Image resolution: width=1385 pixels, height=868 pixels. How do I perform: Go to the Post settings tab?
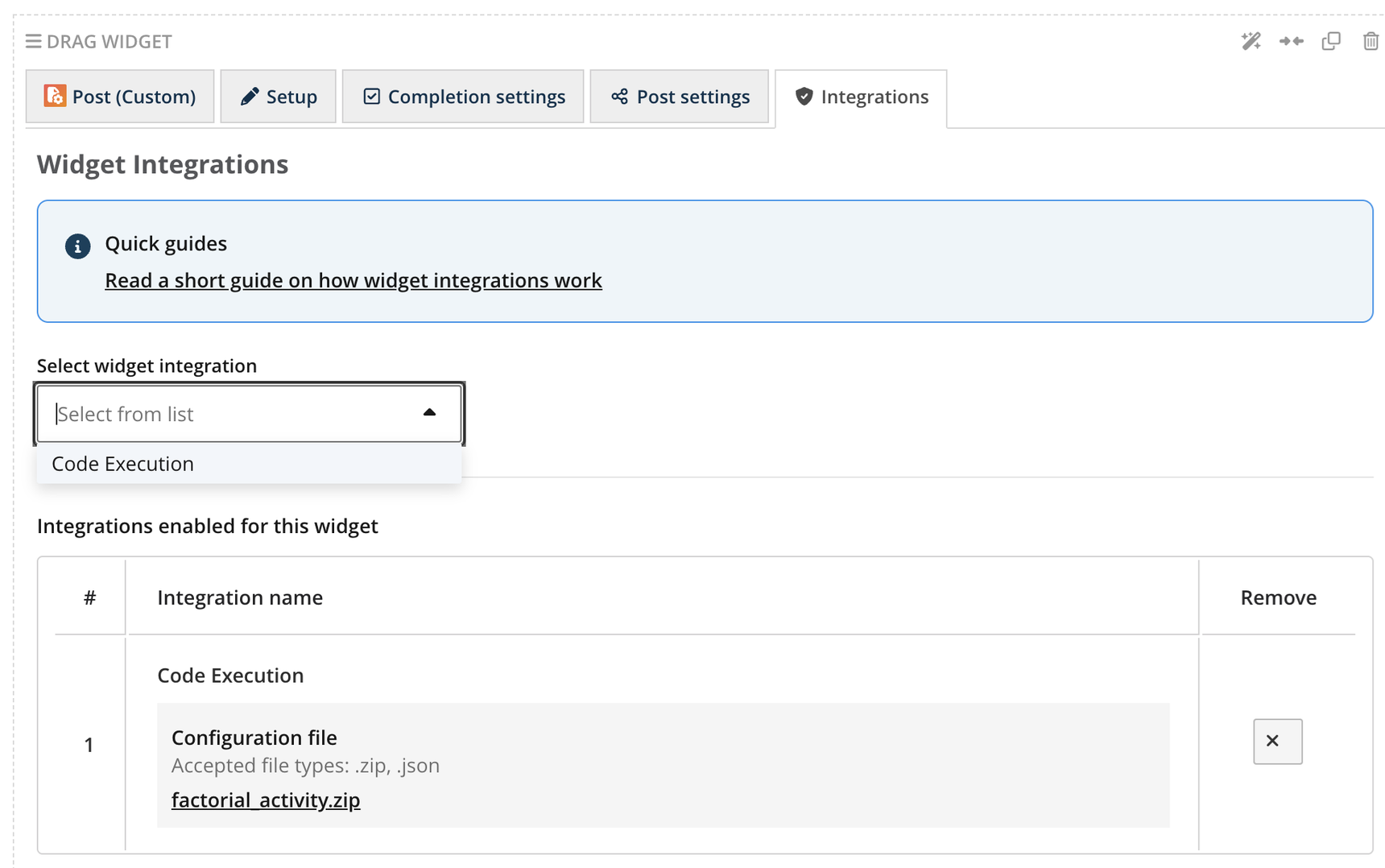pos(679,97)
